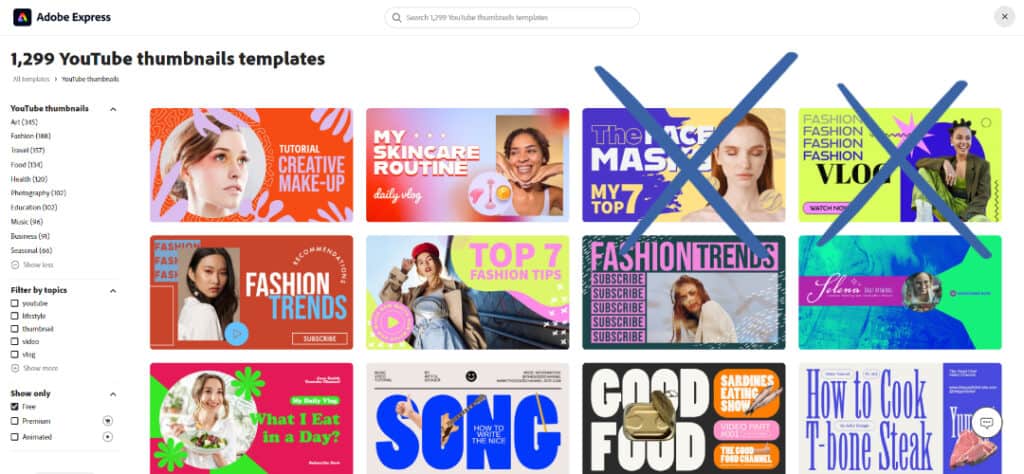This screenshot has height=474, width=1024.
Task: Select the Fashion category filter
Action: 30,136
